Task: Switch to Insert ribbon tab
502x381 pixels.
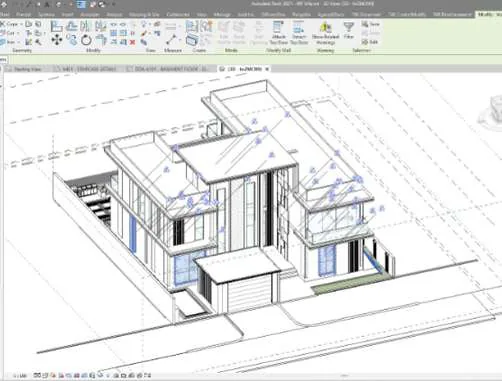Action: [67, 15]
